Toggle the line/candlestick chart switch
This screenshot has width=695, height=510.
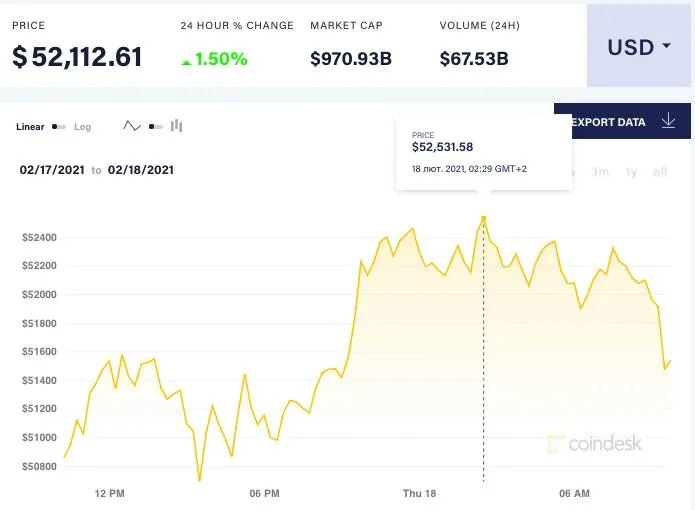click(155, 127)
